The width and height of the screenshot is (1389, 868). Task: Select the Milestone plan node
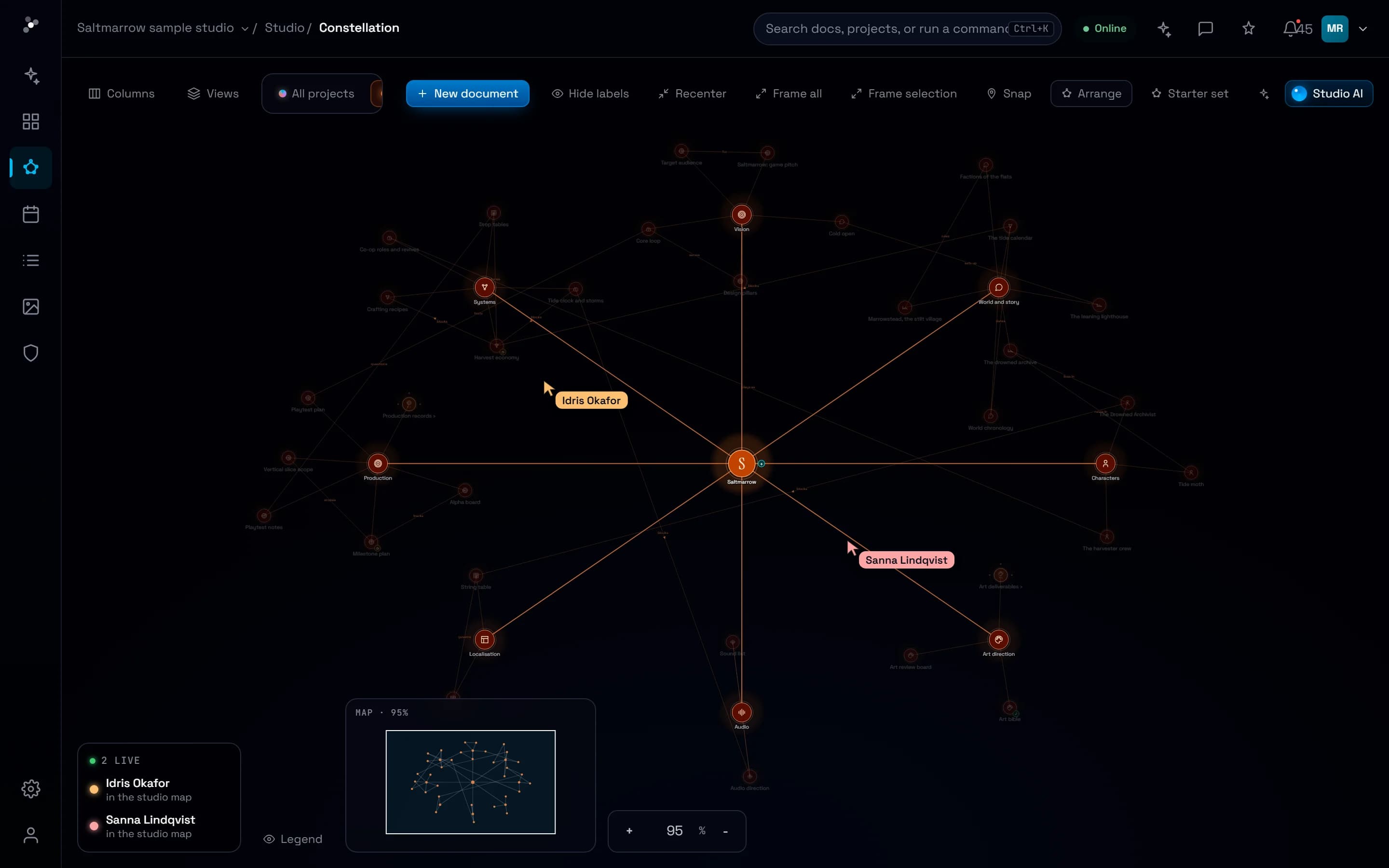click(x=371, y=542)
